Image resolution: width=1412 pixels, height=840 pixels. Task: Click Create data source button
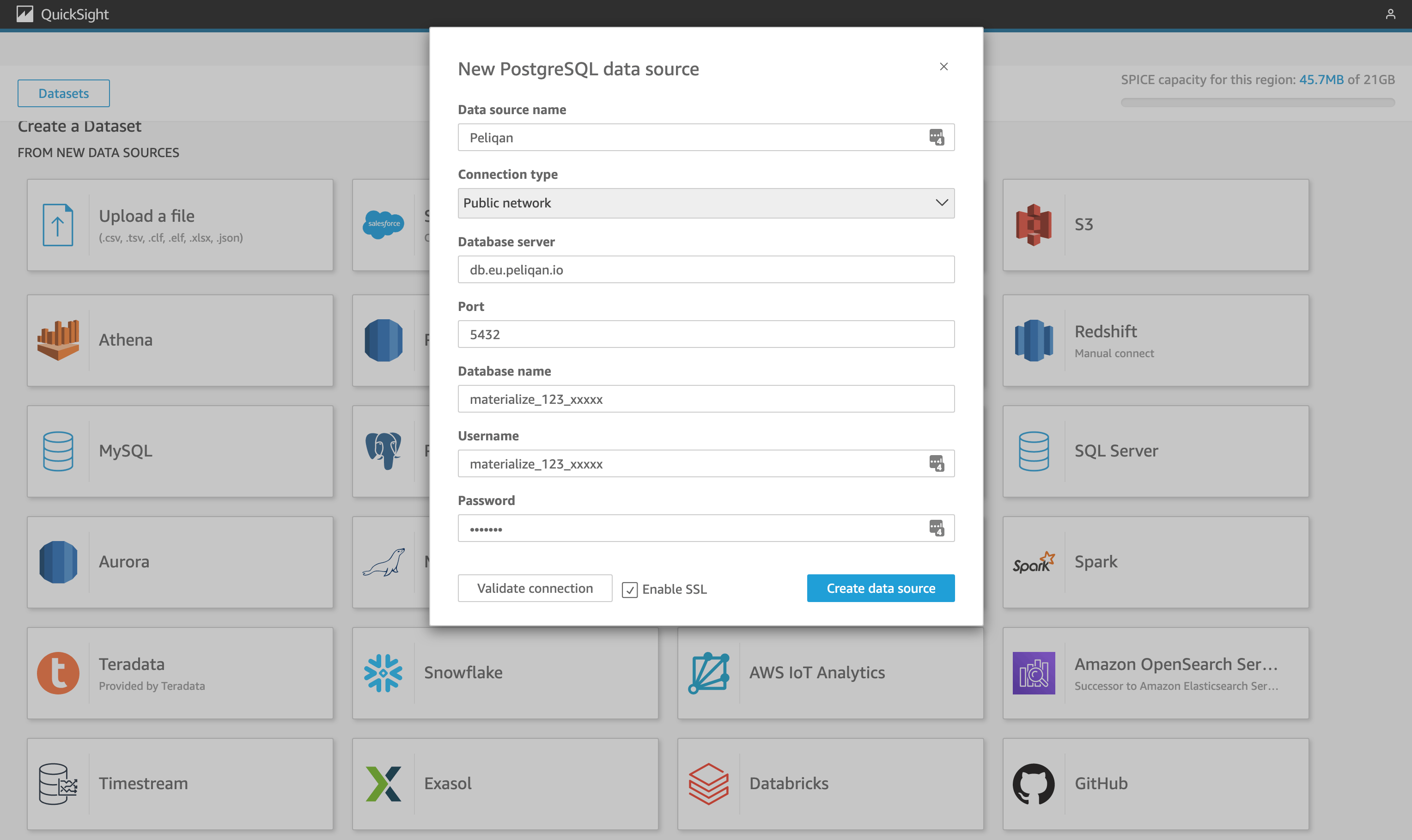pyautogui.click(x=881, y=588)
